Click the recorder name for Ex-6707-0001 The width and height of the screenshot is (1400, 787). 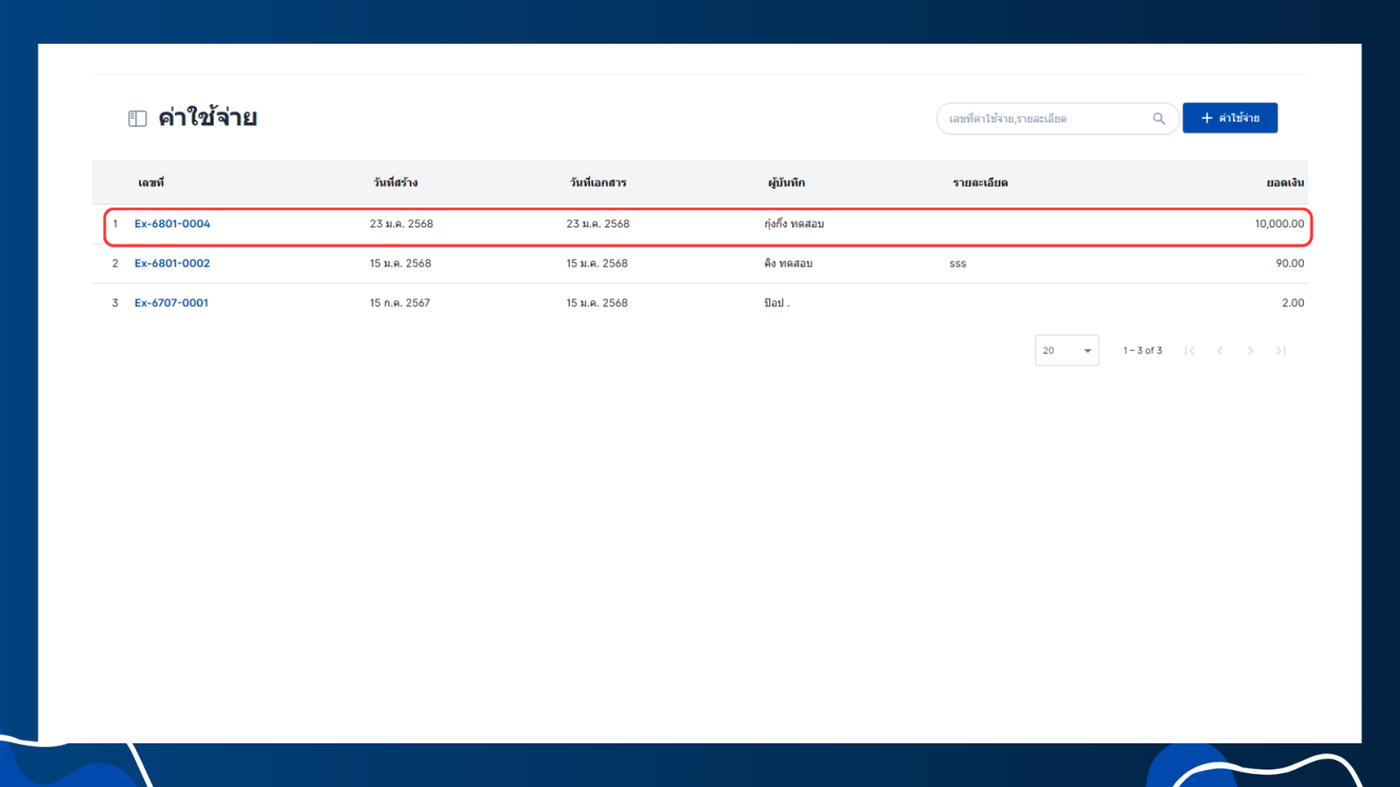[x=776, y=303]
